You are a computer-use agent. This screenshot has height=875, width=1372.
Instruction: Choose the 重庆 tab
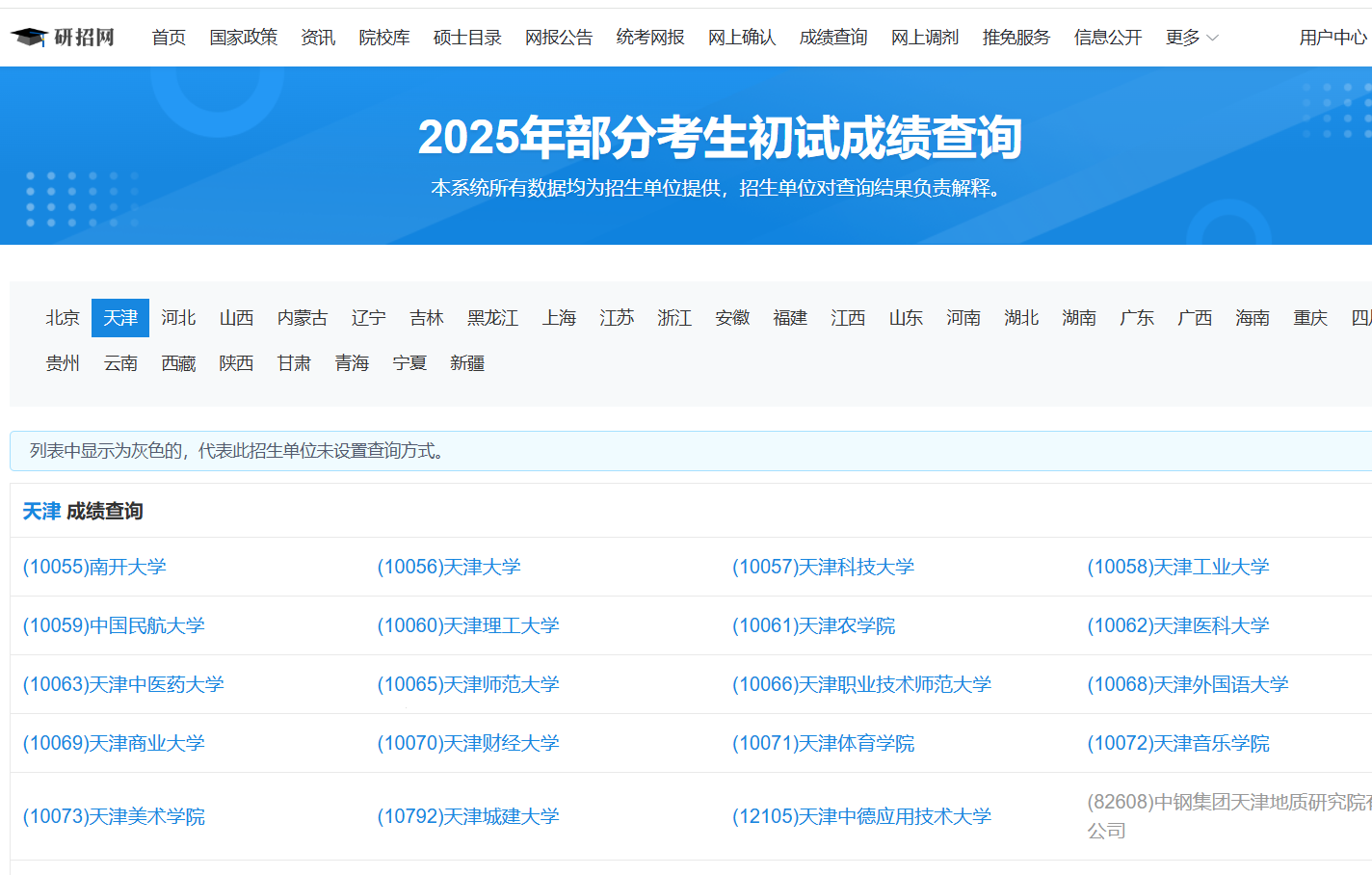tap(1310, 318)
